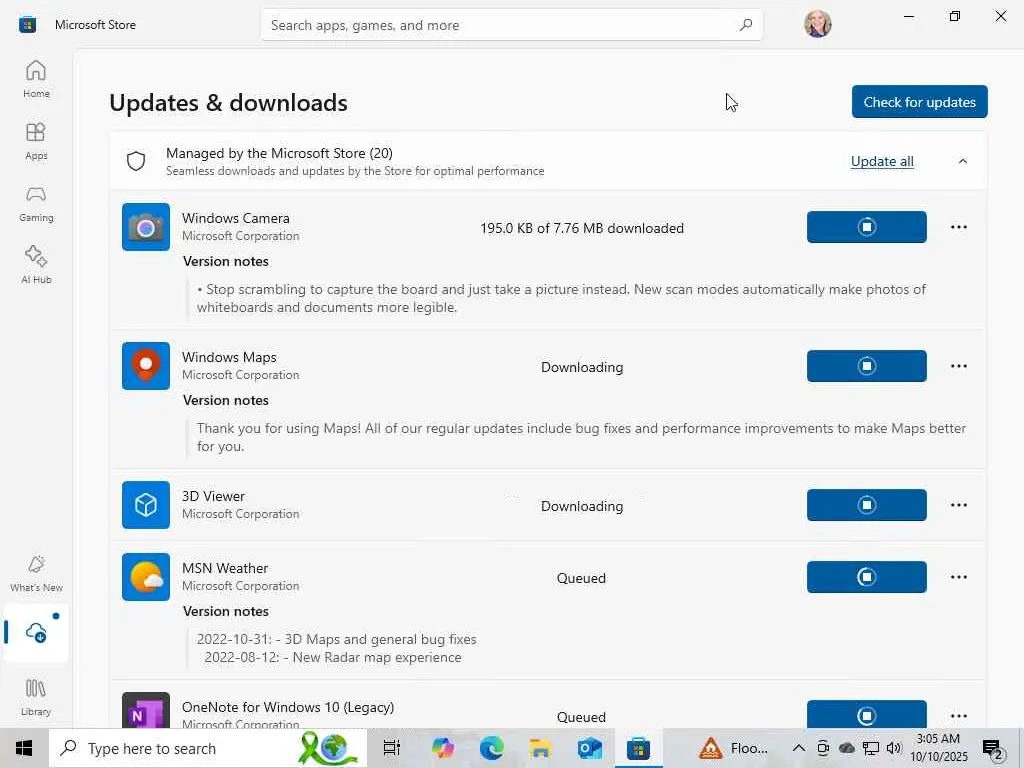Open more options for MSN Weather

[x=959, y=577]
